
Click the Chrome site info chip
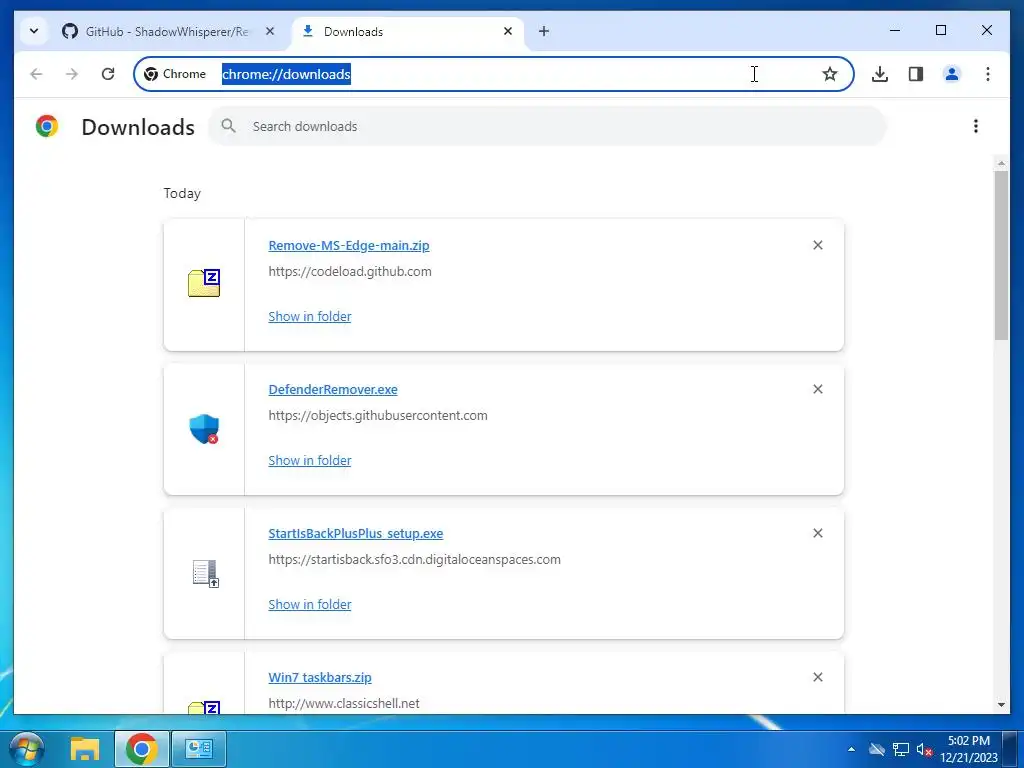[x=175, y=74]
